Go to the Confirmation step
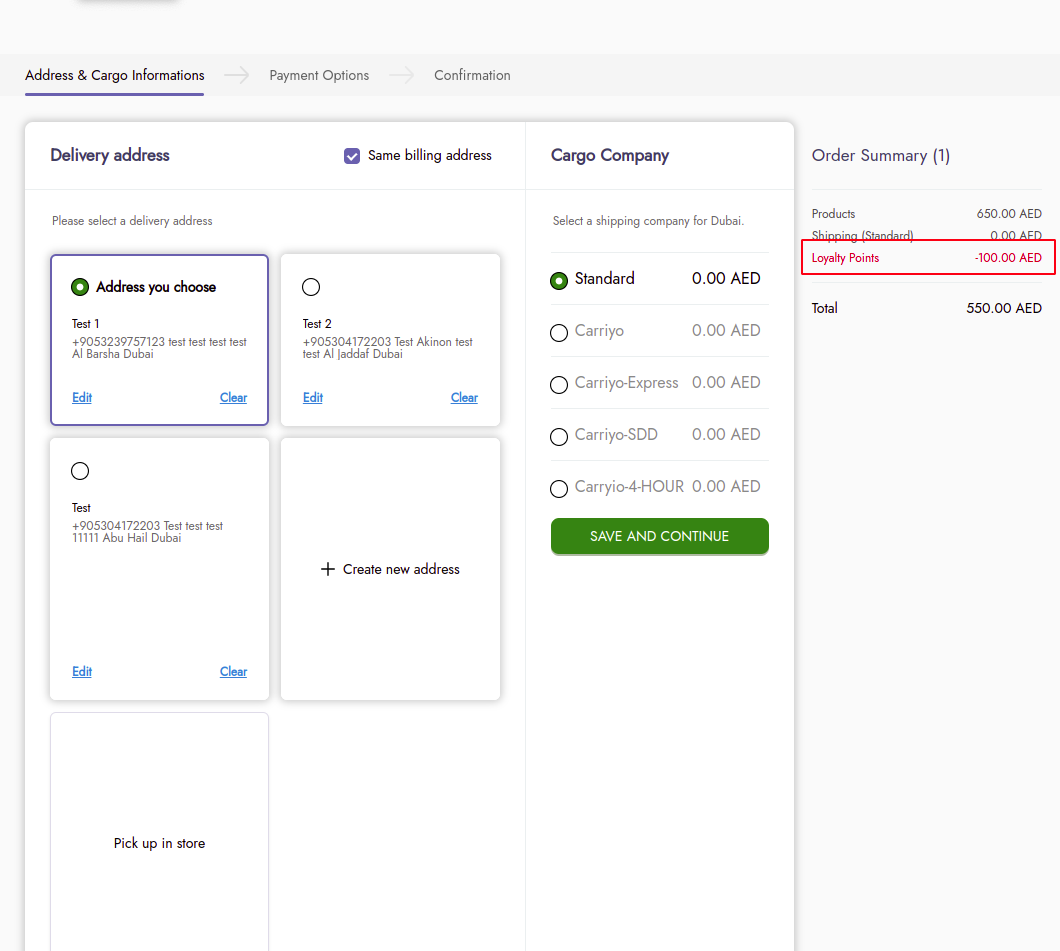The image size is (1060, 951). tap(472, 76)
